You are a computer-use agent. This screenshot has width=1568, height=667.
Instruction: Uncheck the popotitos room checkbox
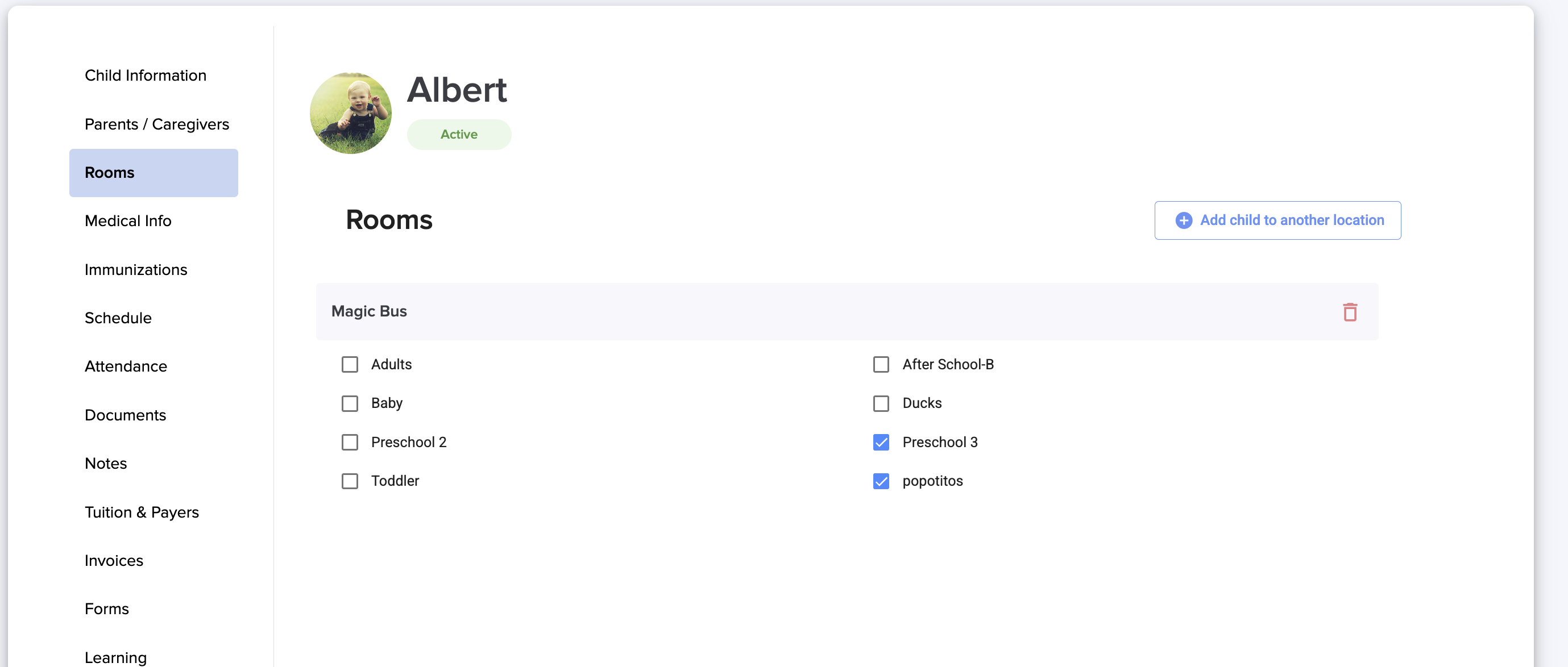point(881,481)
